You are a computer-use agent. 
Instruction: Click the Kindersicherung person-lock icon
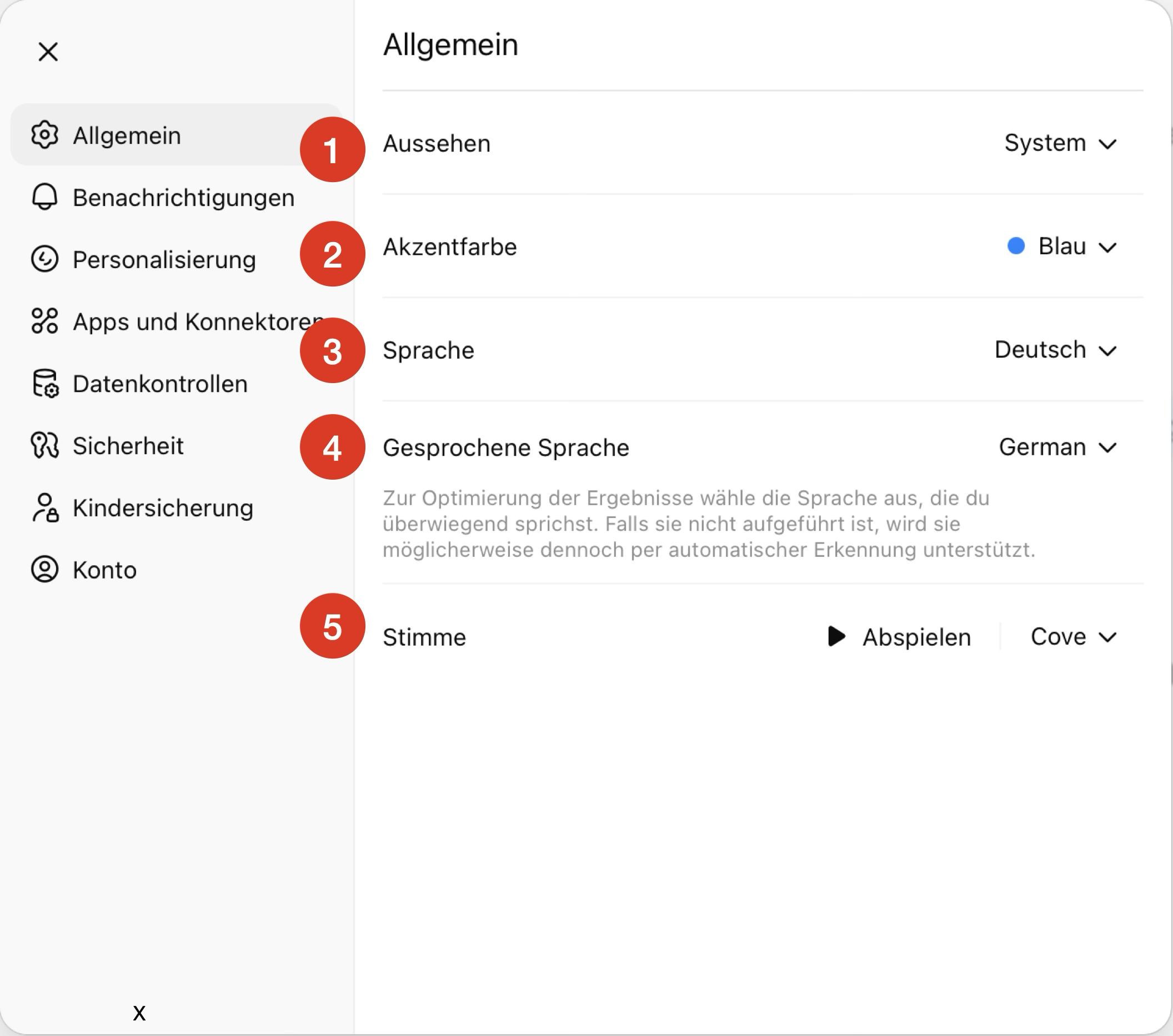(44, 507)
